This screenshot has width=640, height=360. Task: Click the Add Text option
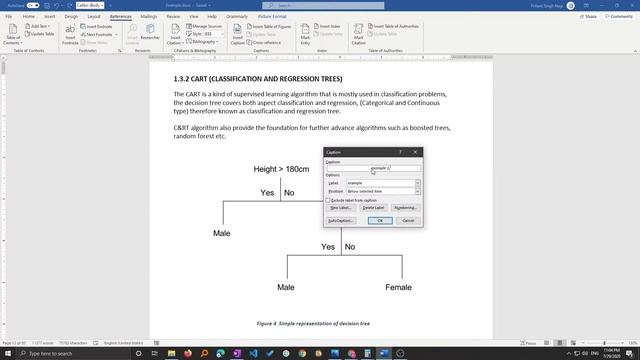pos(38,26)
